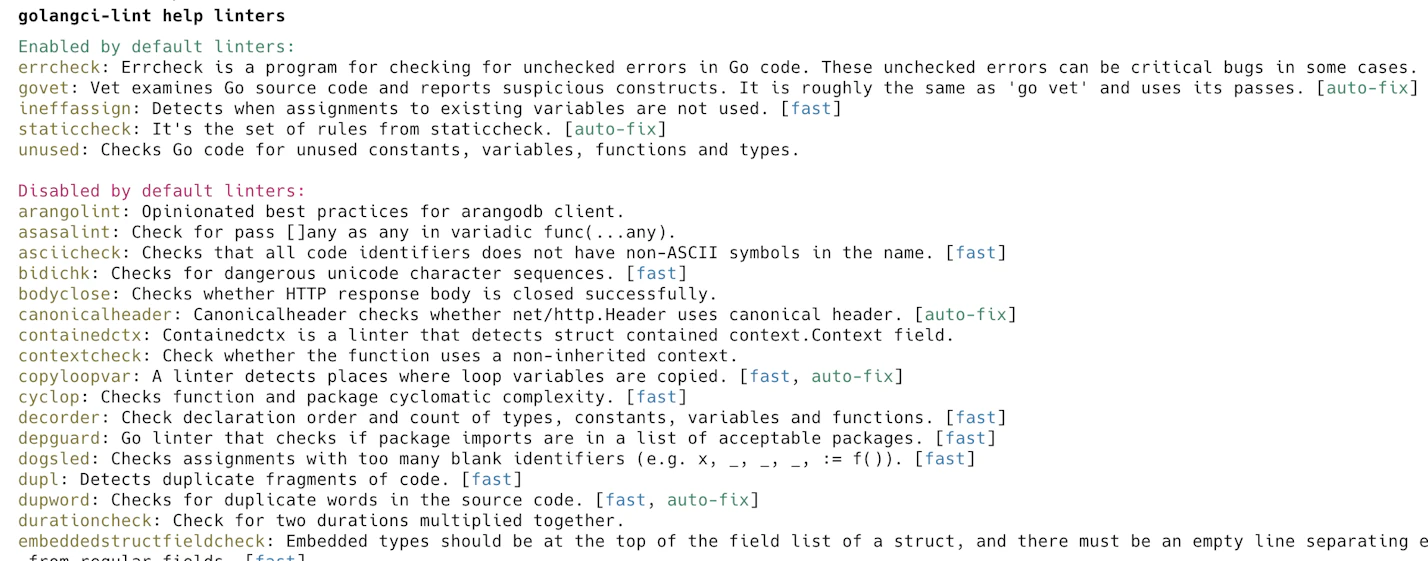Click the 'golangci-lint help linters' command heading
The height and width of the screenshot is (561, 1428).
click(x=151, y=16)
